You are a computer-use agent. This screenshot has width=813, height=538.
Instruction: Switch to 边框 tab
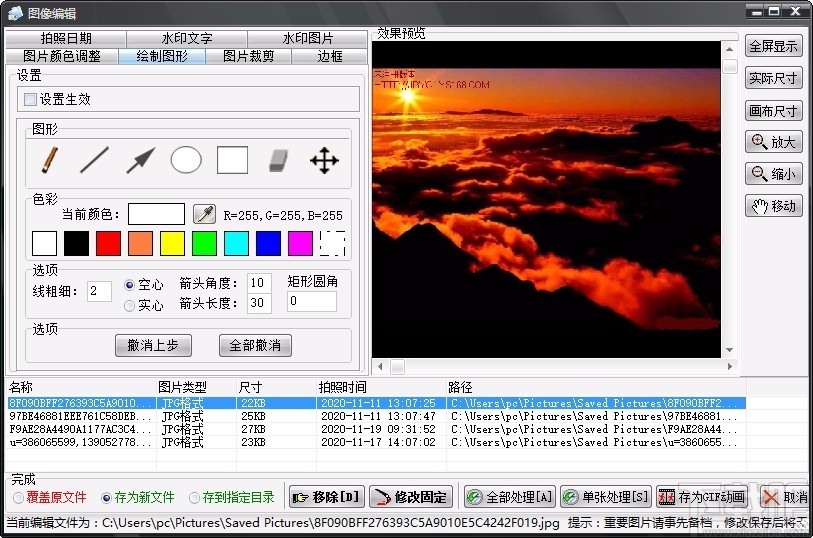click(330, 56)
